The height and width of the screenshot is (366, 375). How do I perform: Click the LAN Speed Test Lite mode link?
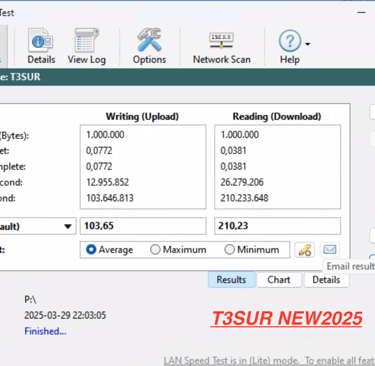269,361
